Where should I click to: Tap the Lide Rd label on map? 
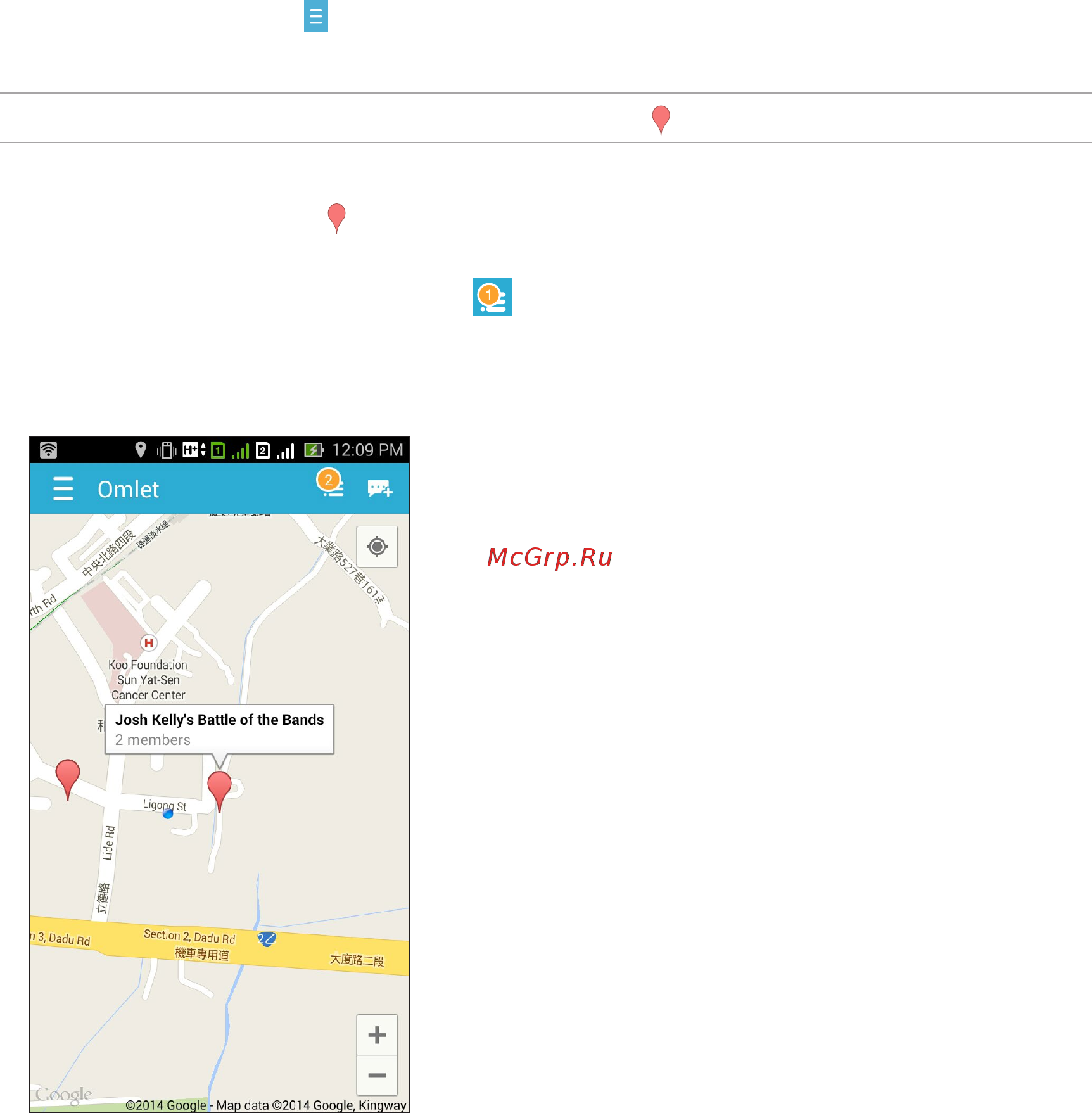coord(108,843)
